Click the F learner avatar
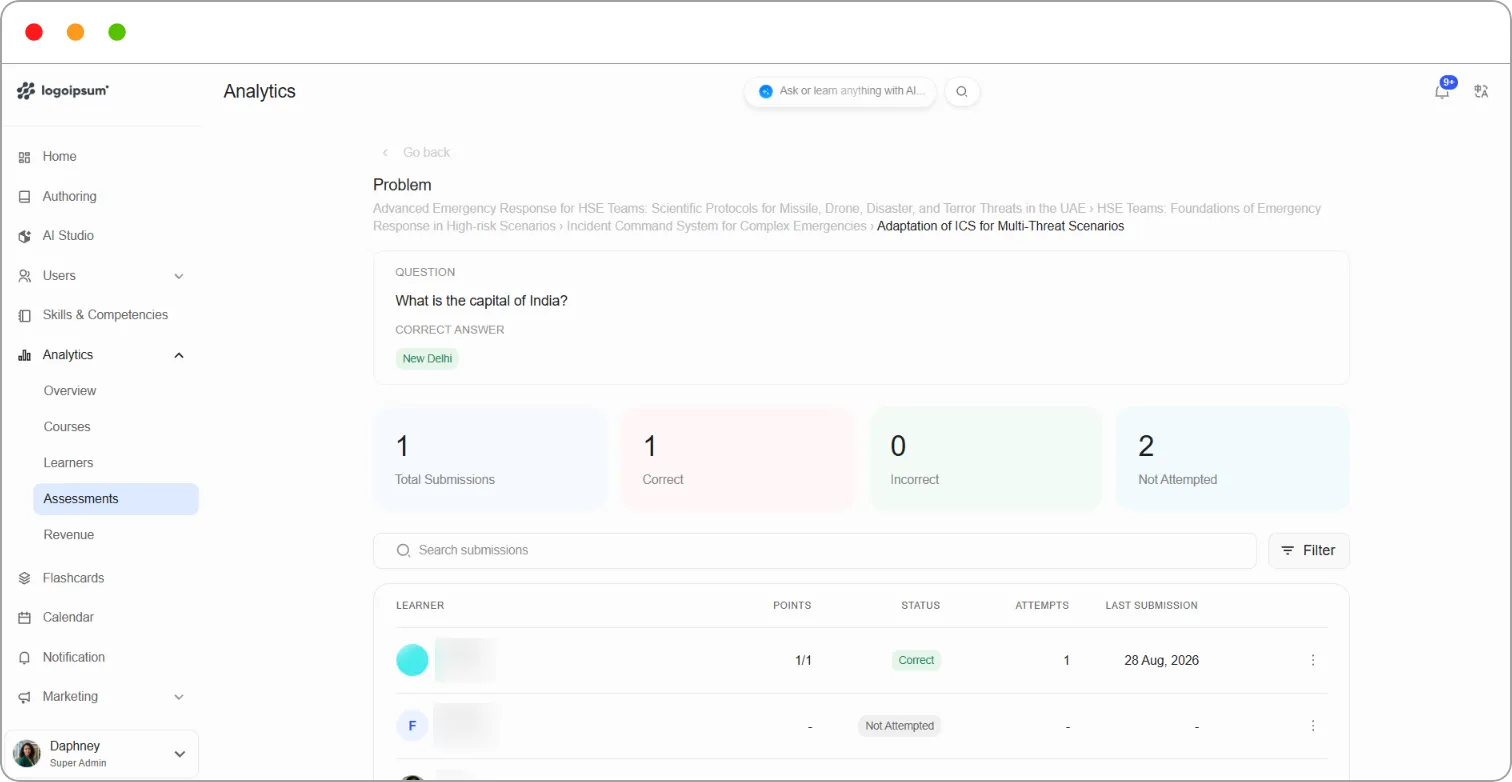 tap(412, 726)
